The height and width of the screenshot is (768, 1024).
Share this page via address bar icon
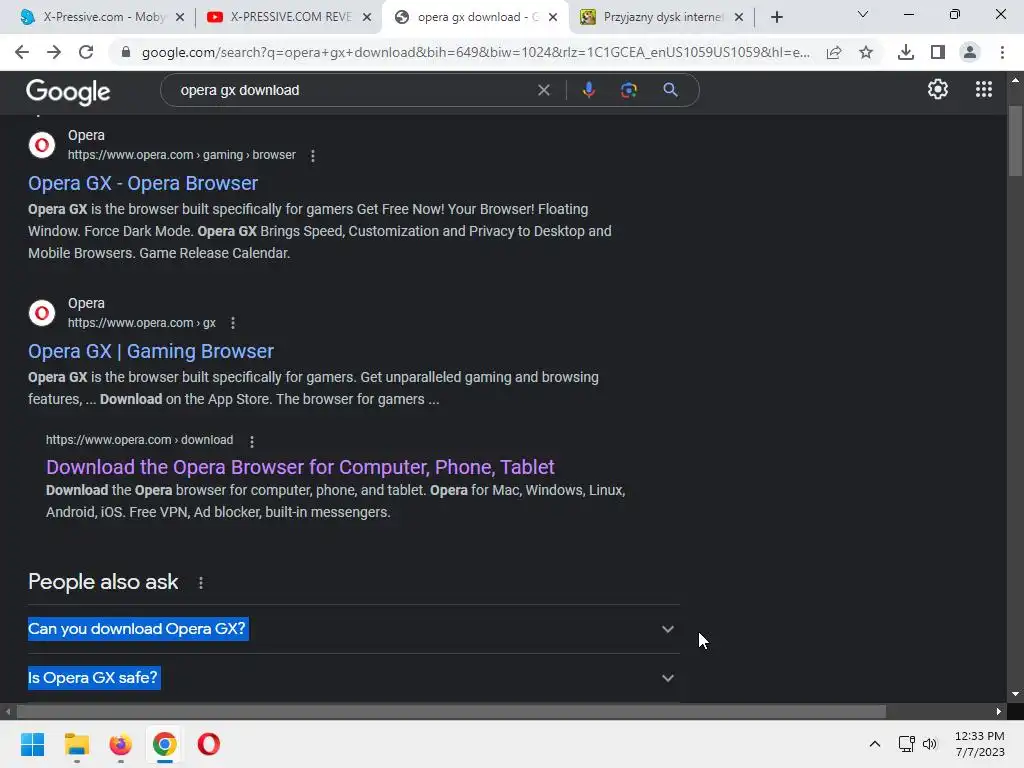[834, 52]
